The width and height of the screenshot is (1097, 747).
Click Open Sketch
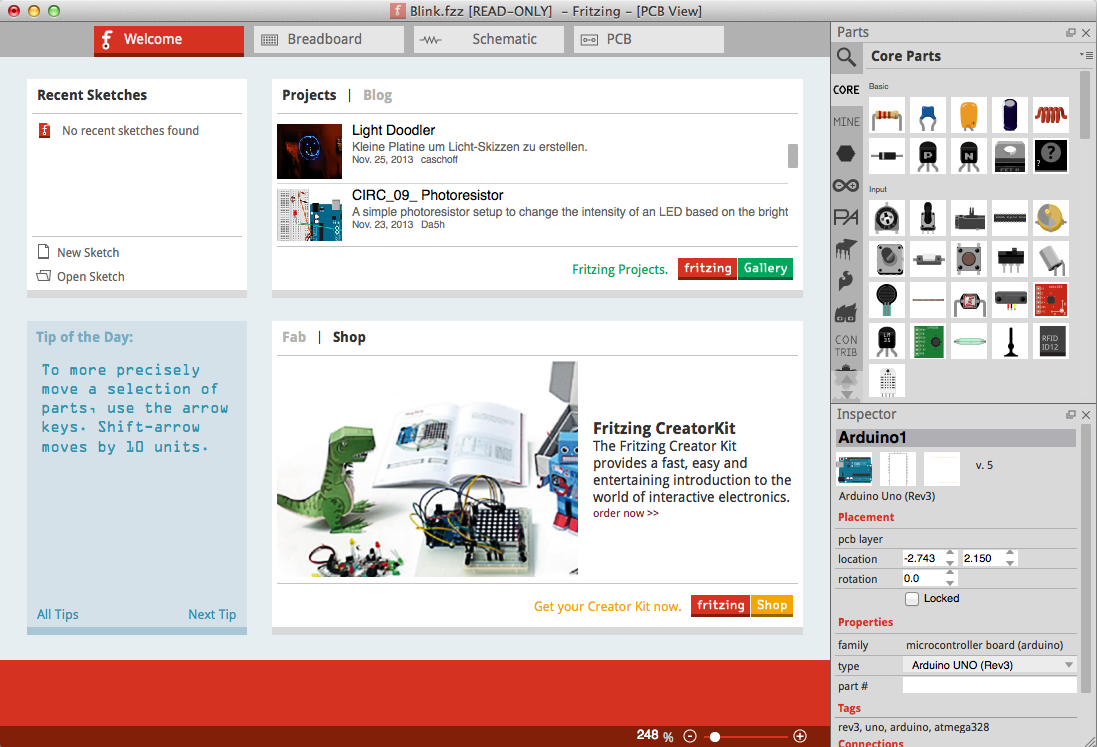click(80, 276)
